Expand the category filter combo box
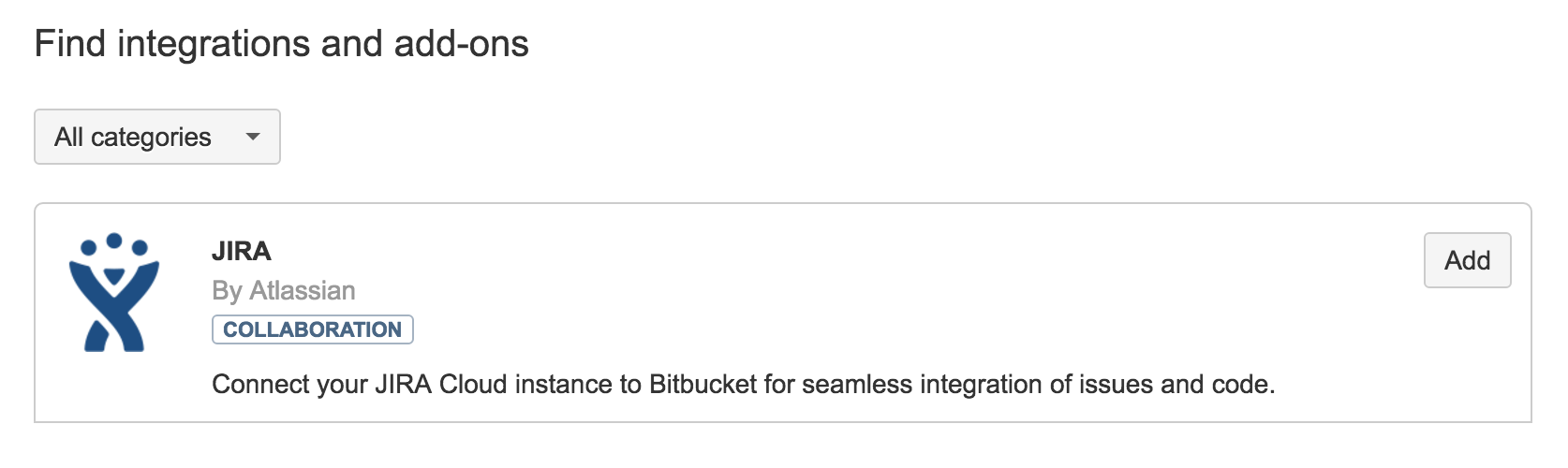This screenshot has height=468, width=1568. point(157,137)
